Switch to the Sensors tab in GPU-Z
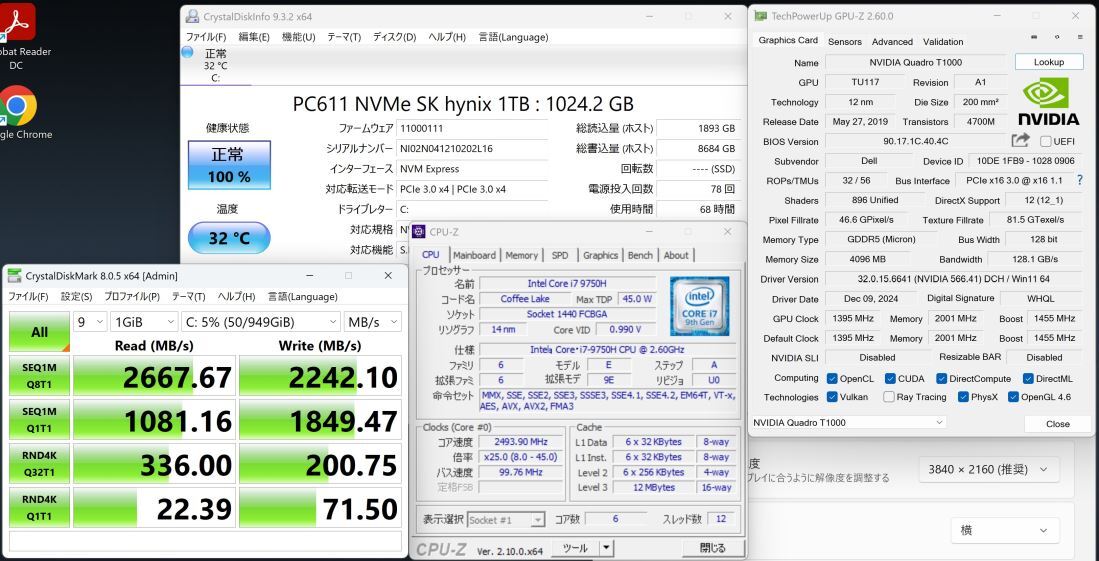Viewport: 1099px width, 561px height. [x=845, y=41]
